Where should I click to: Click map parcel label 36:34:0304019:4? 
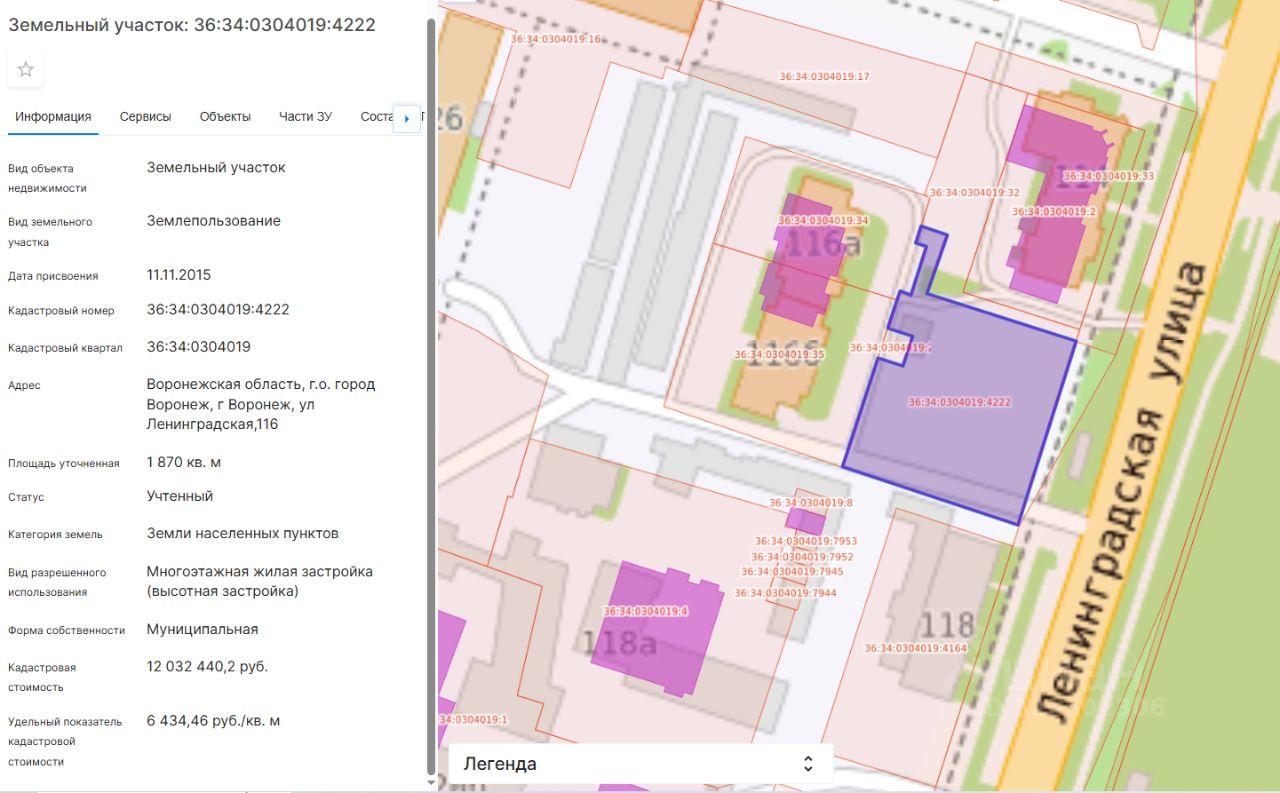[646, 611]
